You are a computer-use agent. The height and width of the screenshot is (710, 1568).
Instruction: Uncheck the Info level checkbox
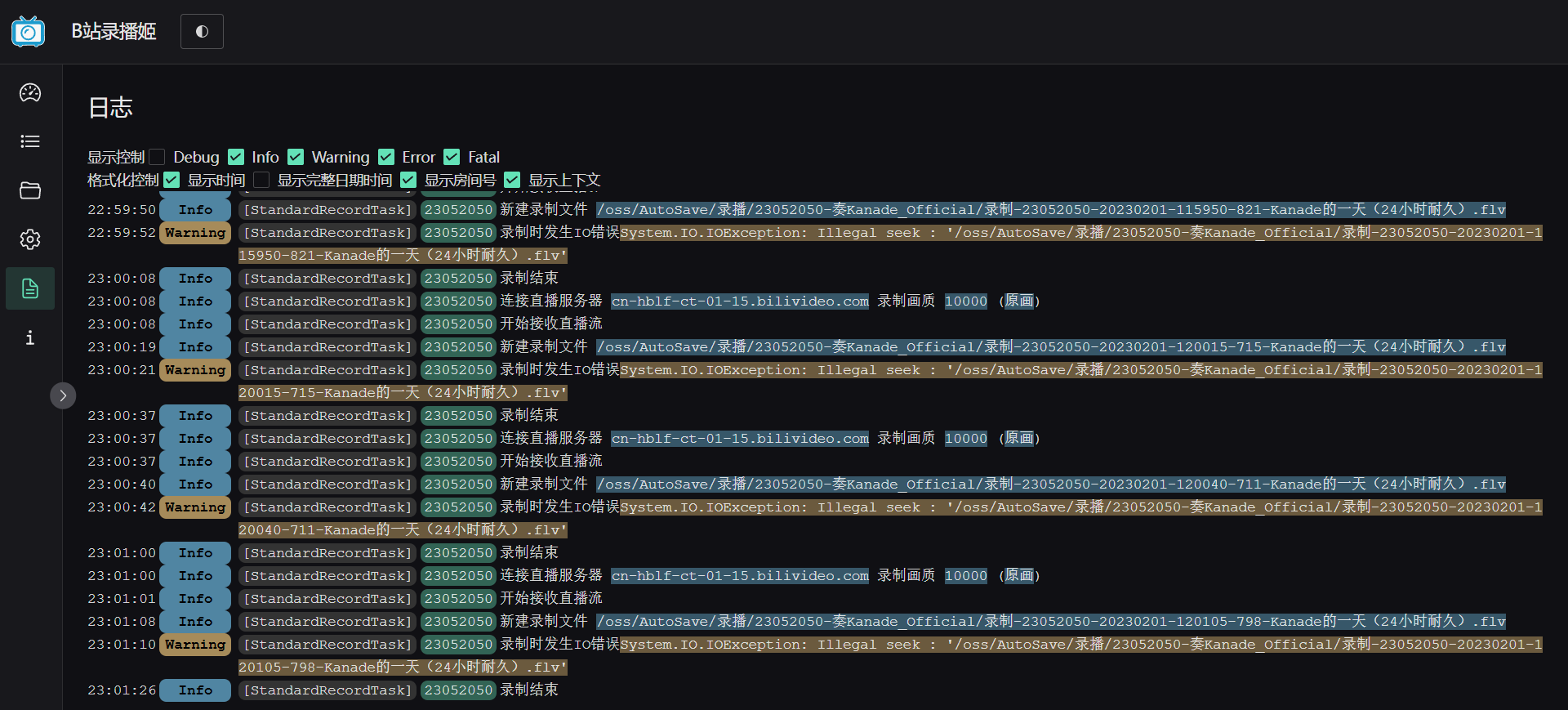click(x=236, y=157)
